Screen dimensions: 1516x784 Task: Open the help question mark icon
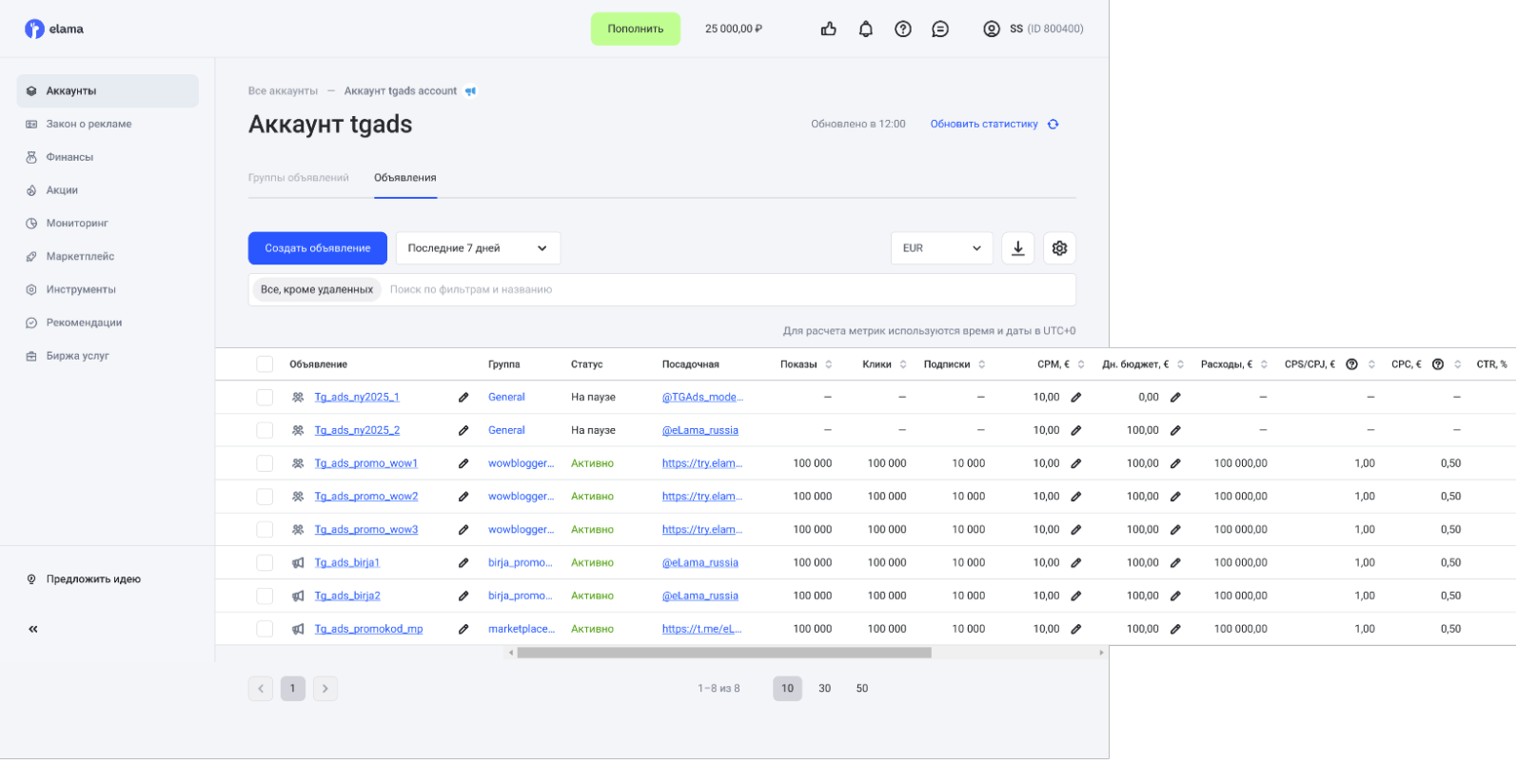tap(903, 29)
